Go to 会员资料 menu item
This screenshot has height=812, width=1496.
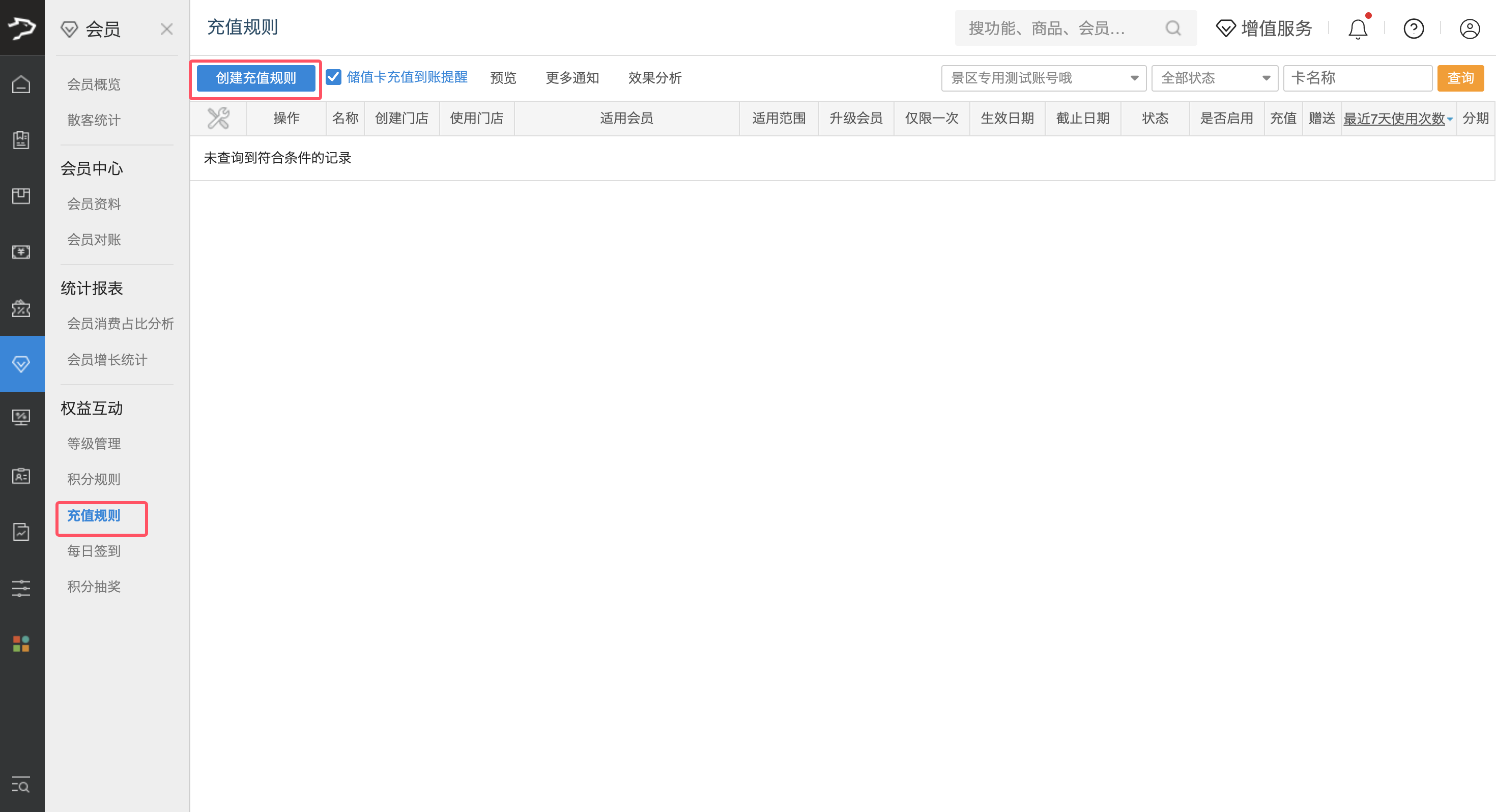point(94,204)
